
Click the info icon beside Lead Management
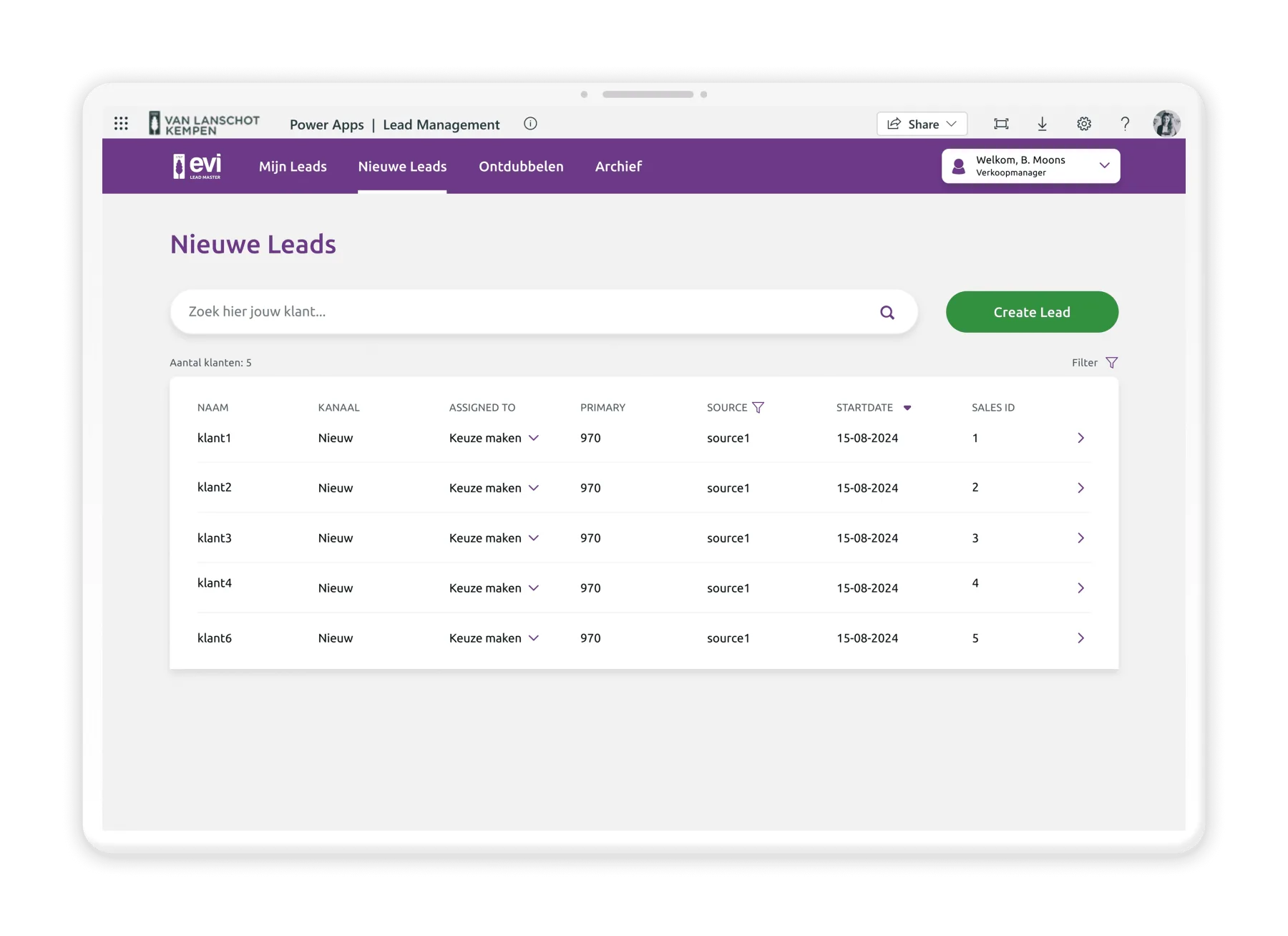point(530,124)
